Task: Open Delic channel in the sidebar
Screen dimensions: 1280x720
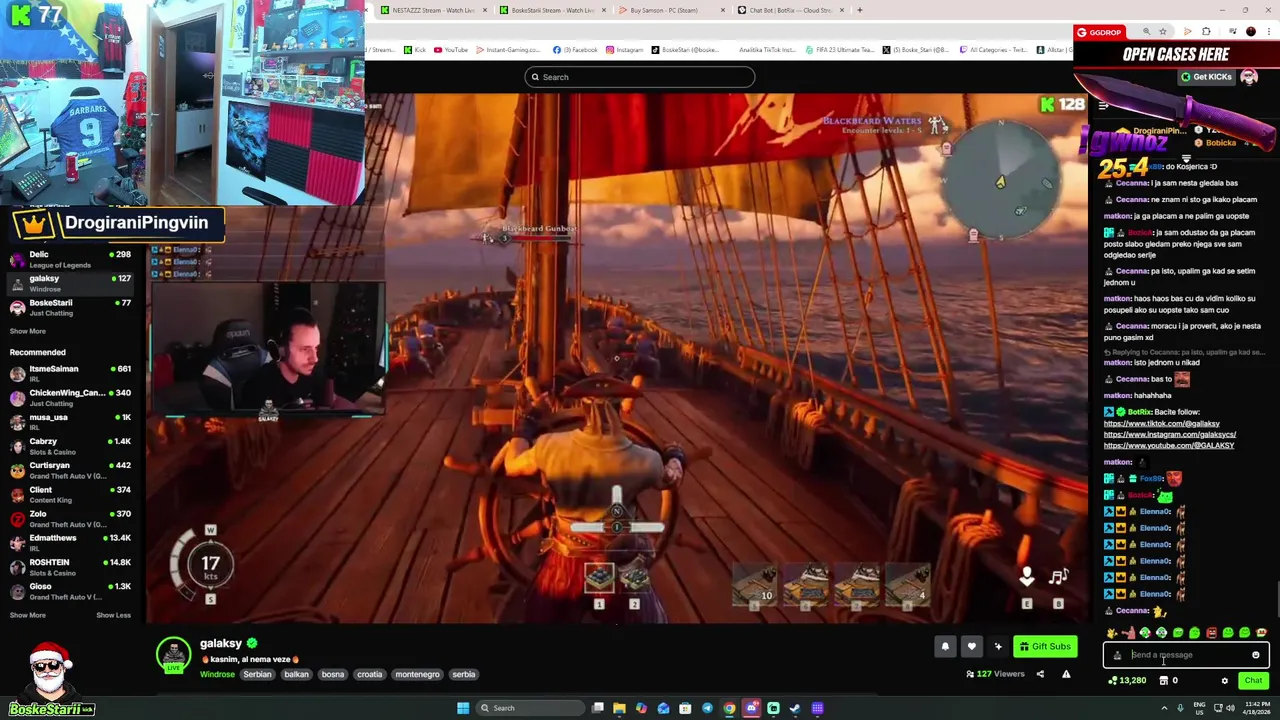Action: [70, 259]
